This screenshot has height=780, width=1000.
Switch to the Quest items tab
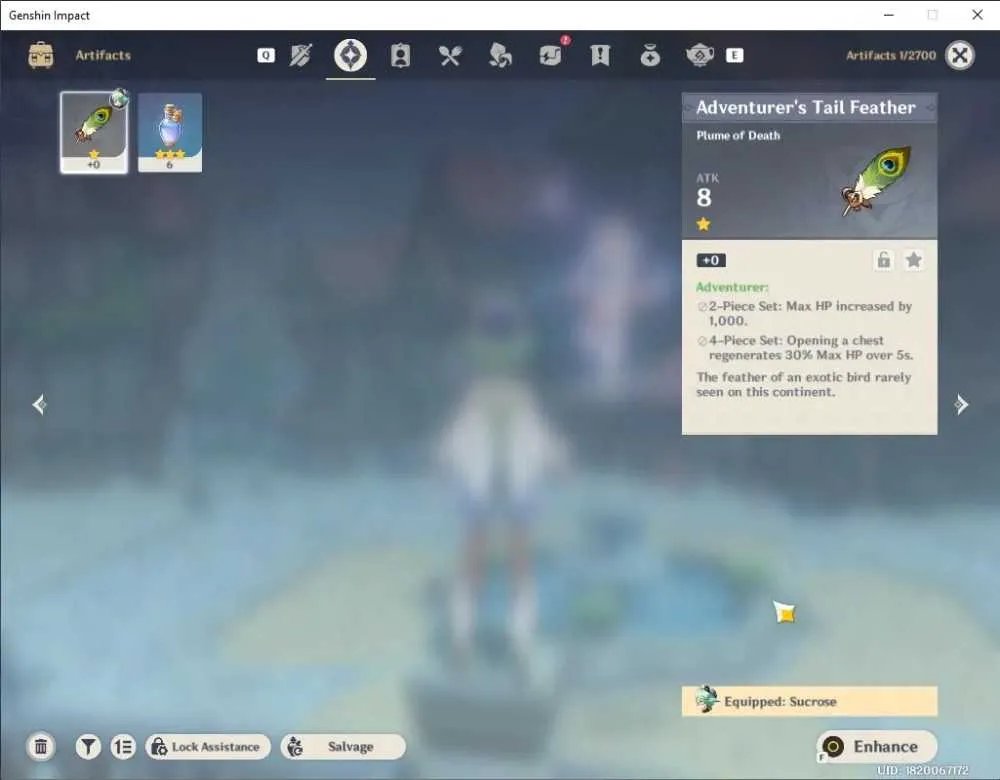click(x=600, y=55)
